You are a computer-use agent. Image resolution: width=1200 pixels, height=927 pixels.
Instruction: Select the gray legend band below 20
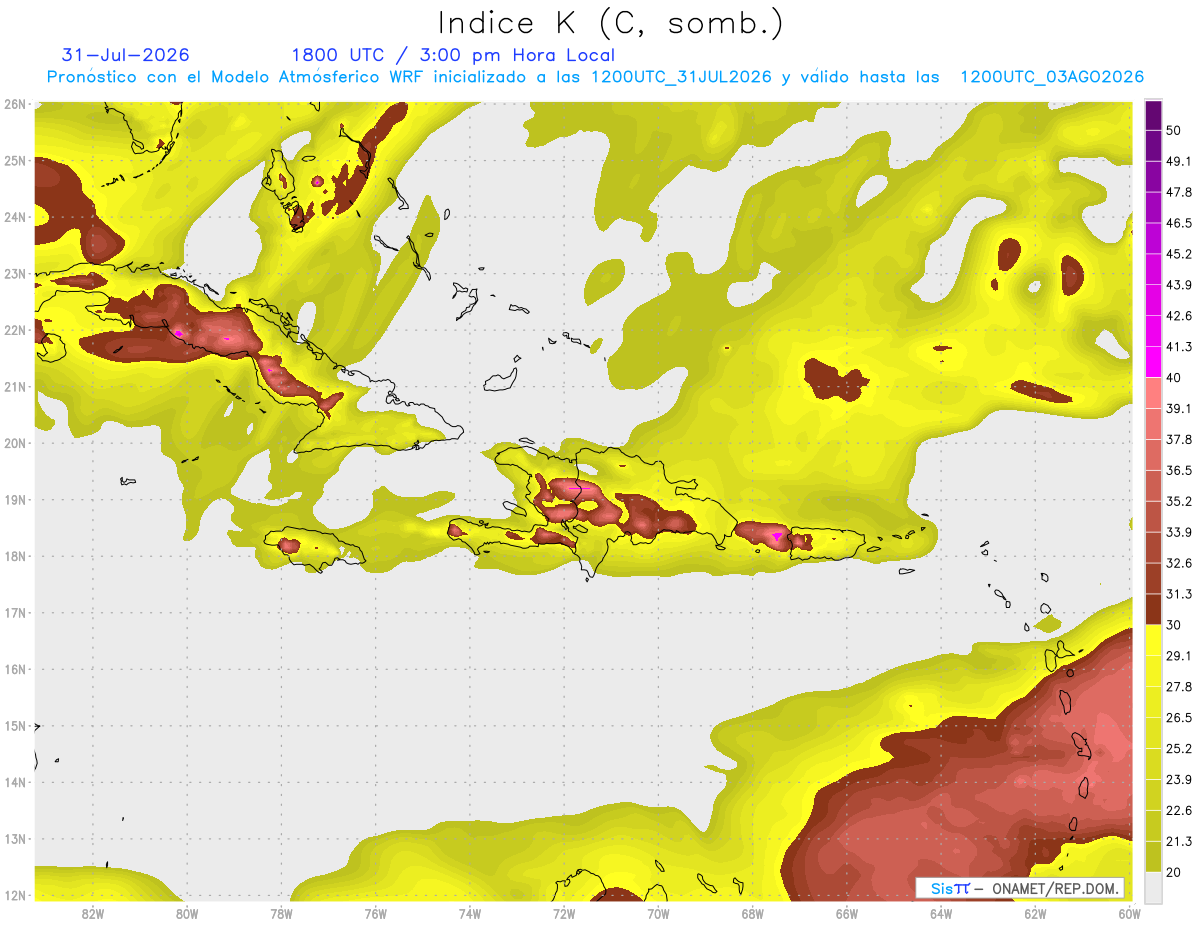pos(1153,886)
